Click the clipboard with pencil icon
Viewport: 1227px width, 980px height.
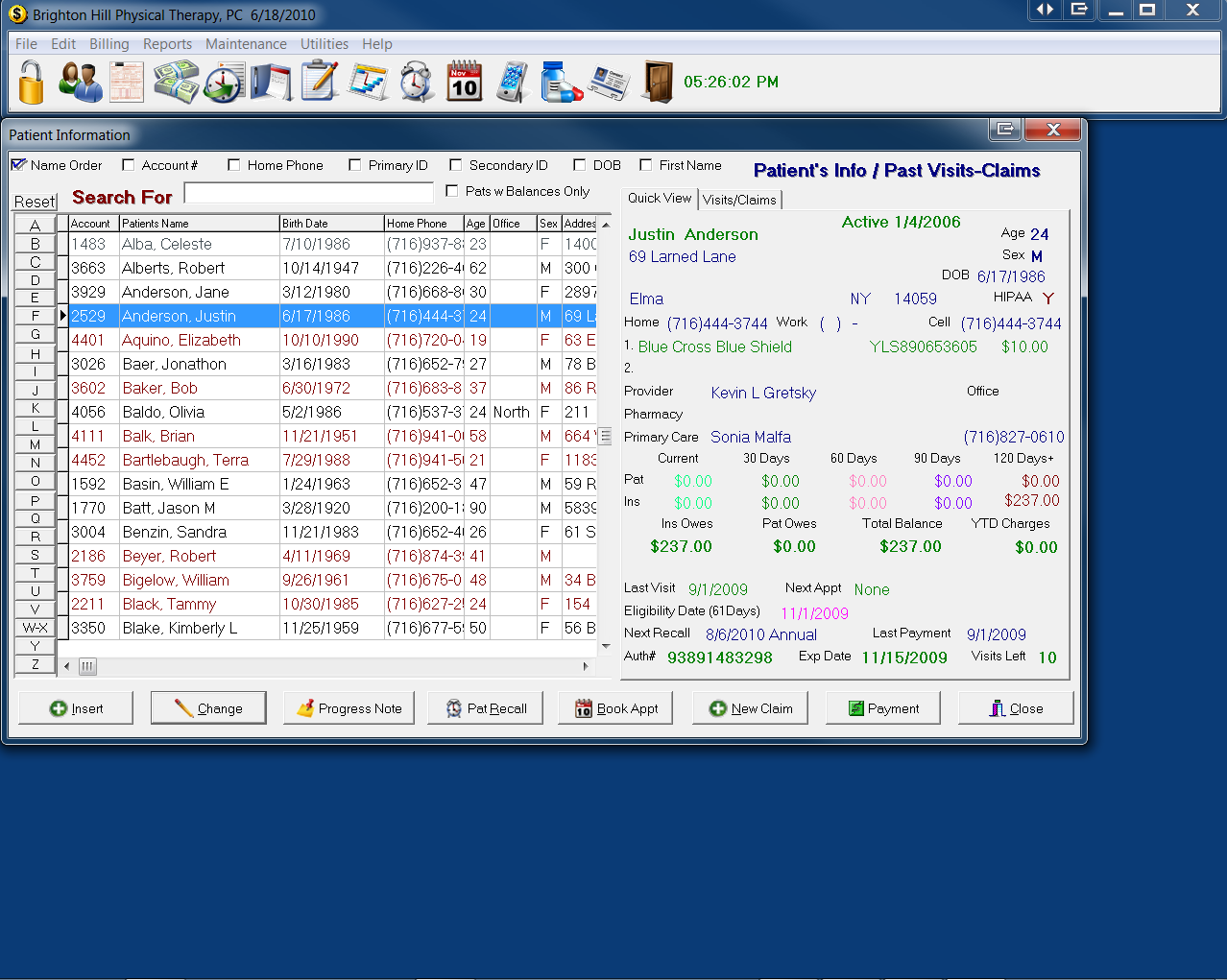319,83
